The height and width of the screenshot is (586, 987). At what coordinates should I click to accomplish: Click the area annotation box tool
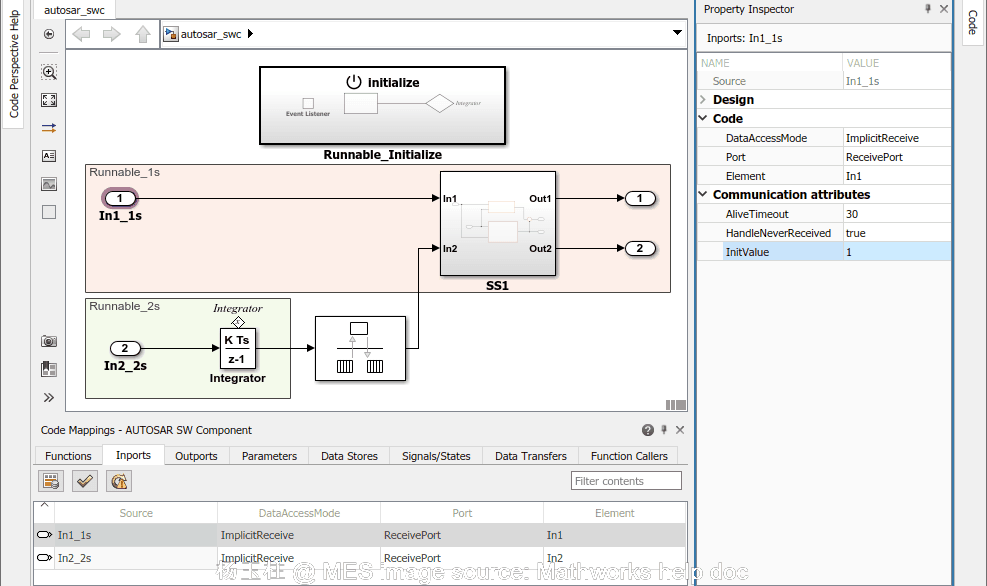click(x=48, y=211)
